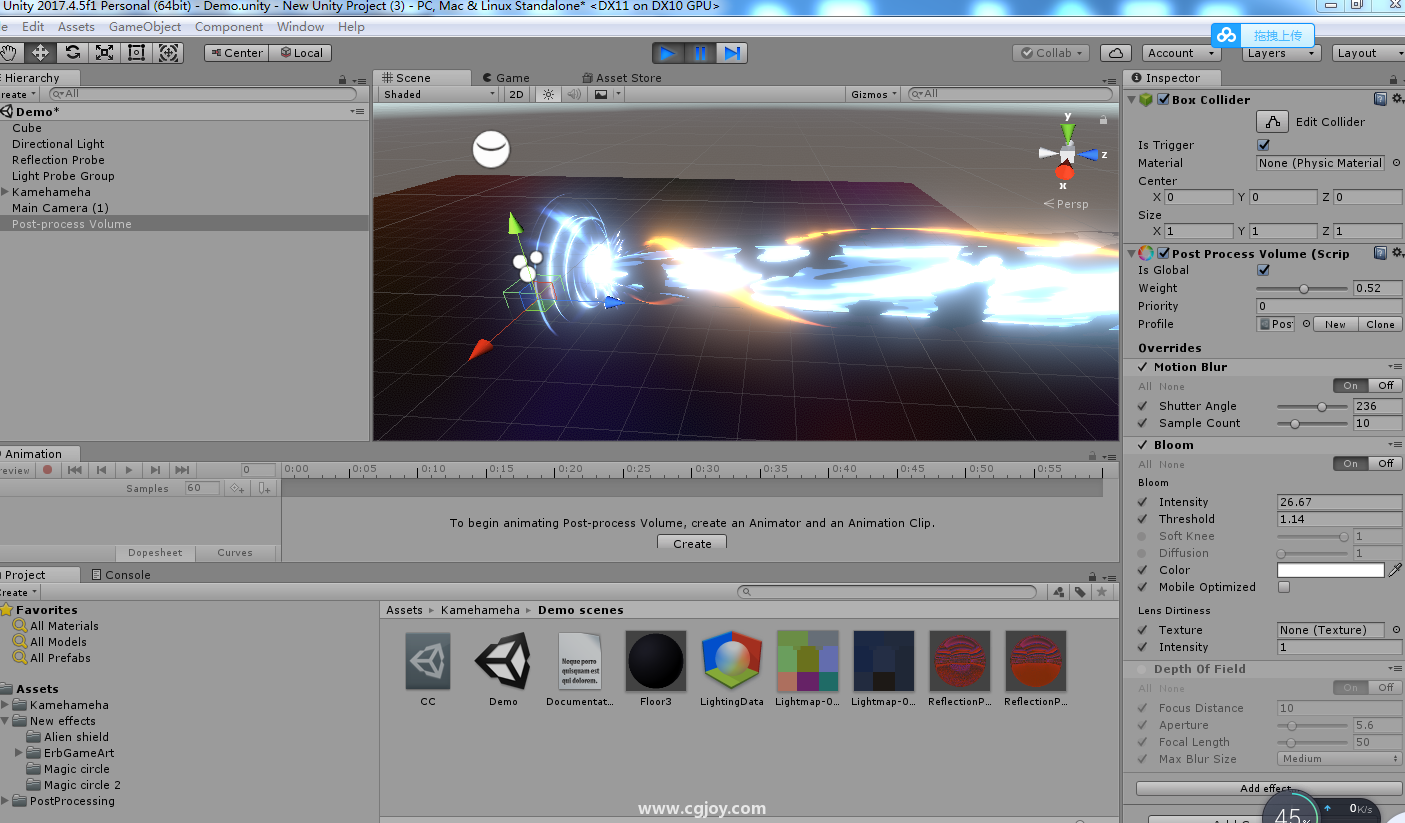Toggle Box Collider enabled checkbox
The image size is (1405, 823).
(x=1163, y=99)
